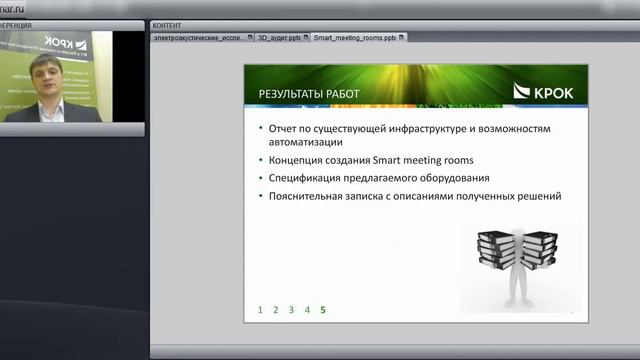Switch to the электроакустические_иссле tab
640x360 pixels.
[202, 38]
